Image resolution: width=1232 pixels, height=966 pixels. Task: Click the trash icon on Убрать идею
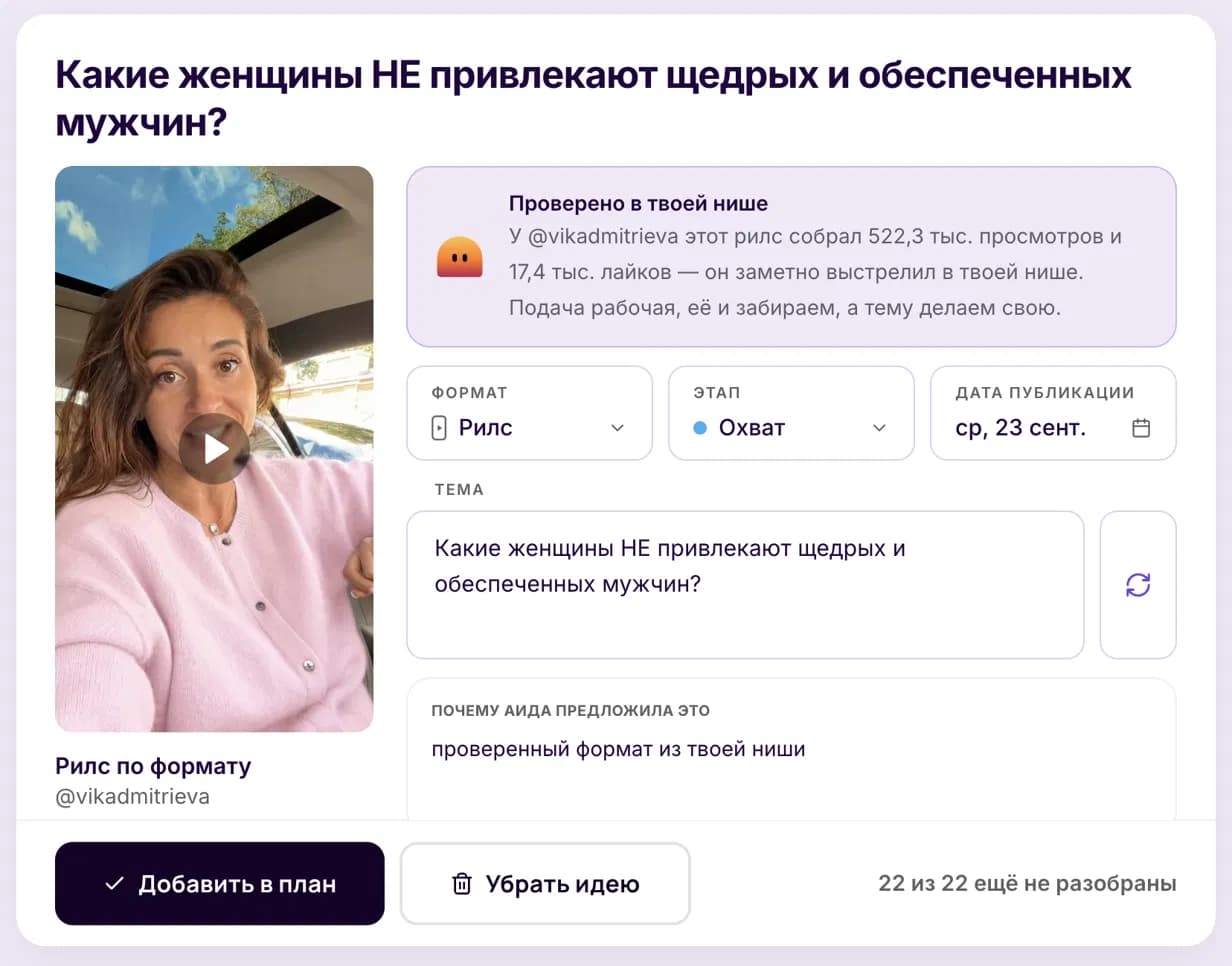pos(462,884)
